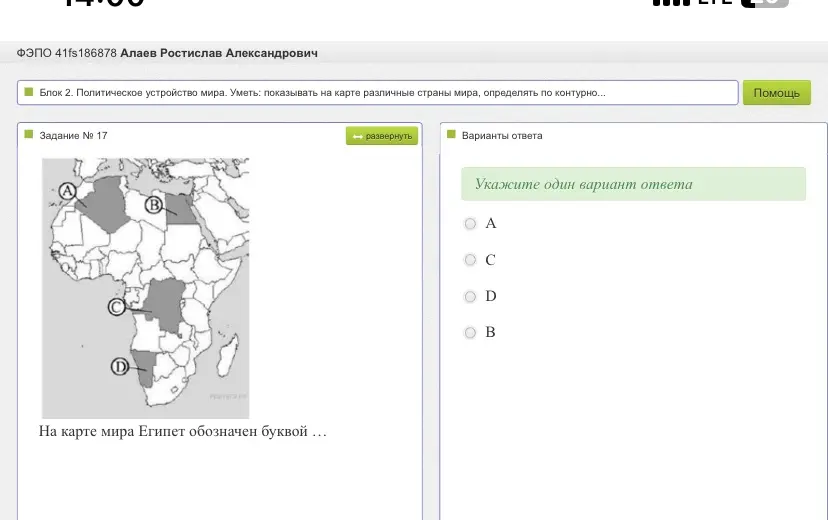
Task: Click the answer label letter C
Action: [490, 260]
